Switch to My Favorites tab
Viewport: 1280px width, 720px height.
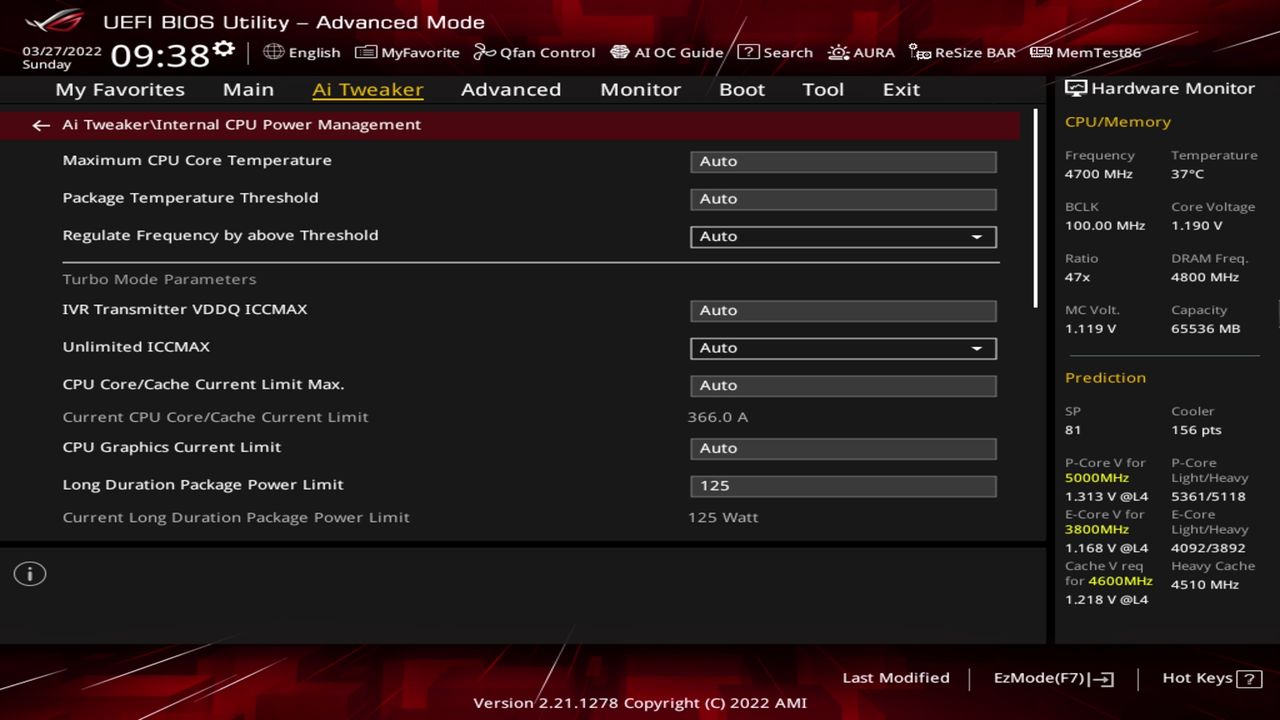(x=120, y=89)
